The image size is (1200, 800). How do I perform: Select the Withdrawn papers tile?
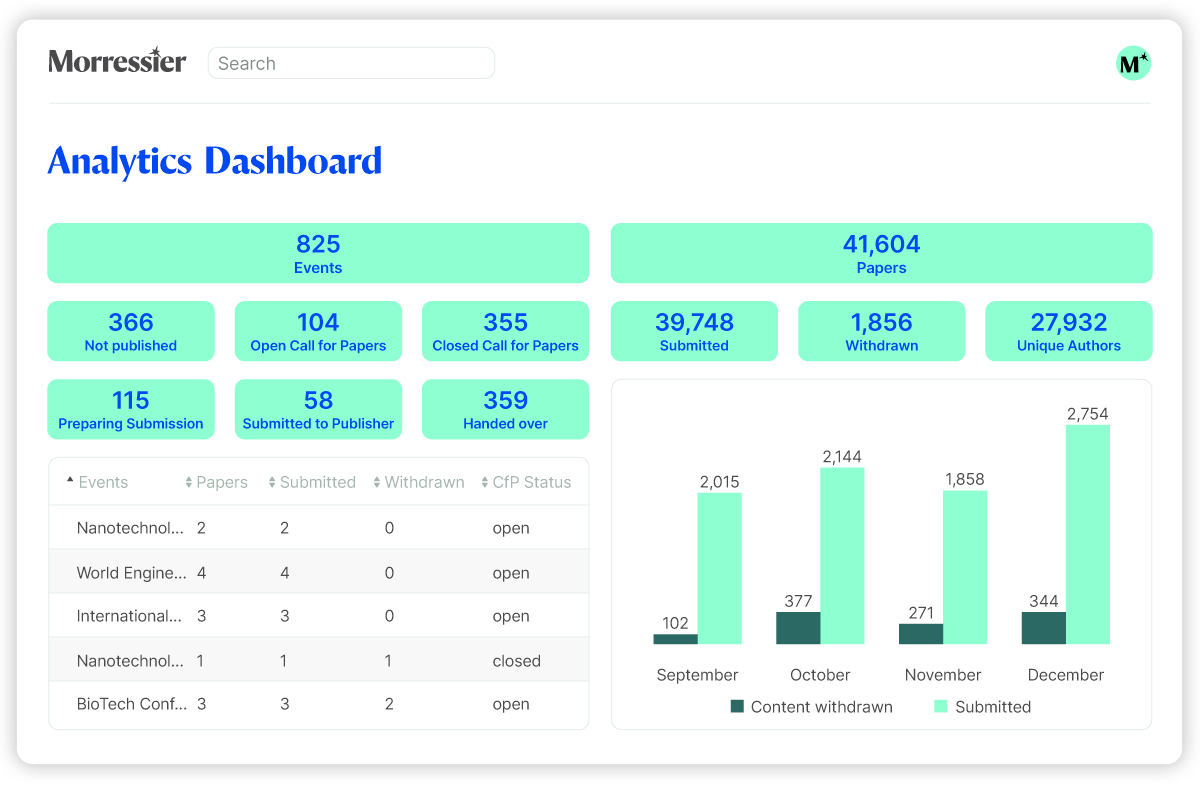pyautogui.click(x=881, y=331)
